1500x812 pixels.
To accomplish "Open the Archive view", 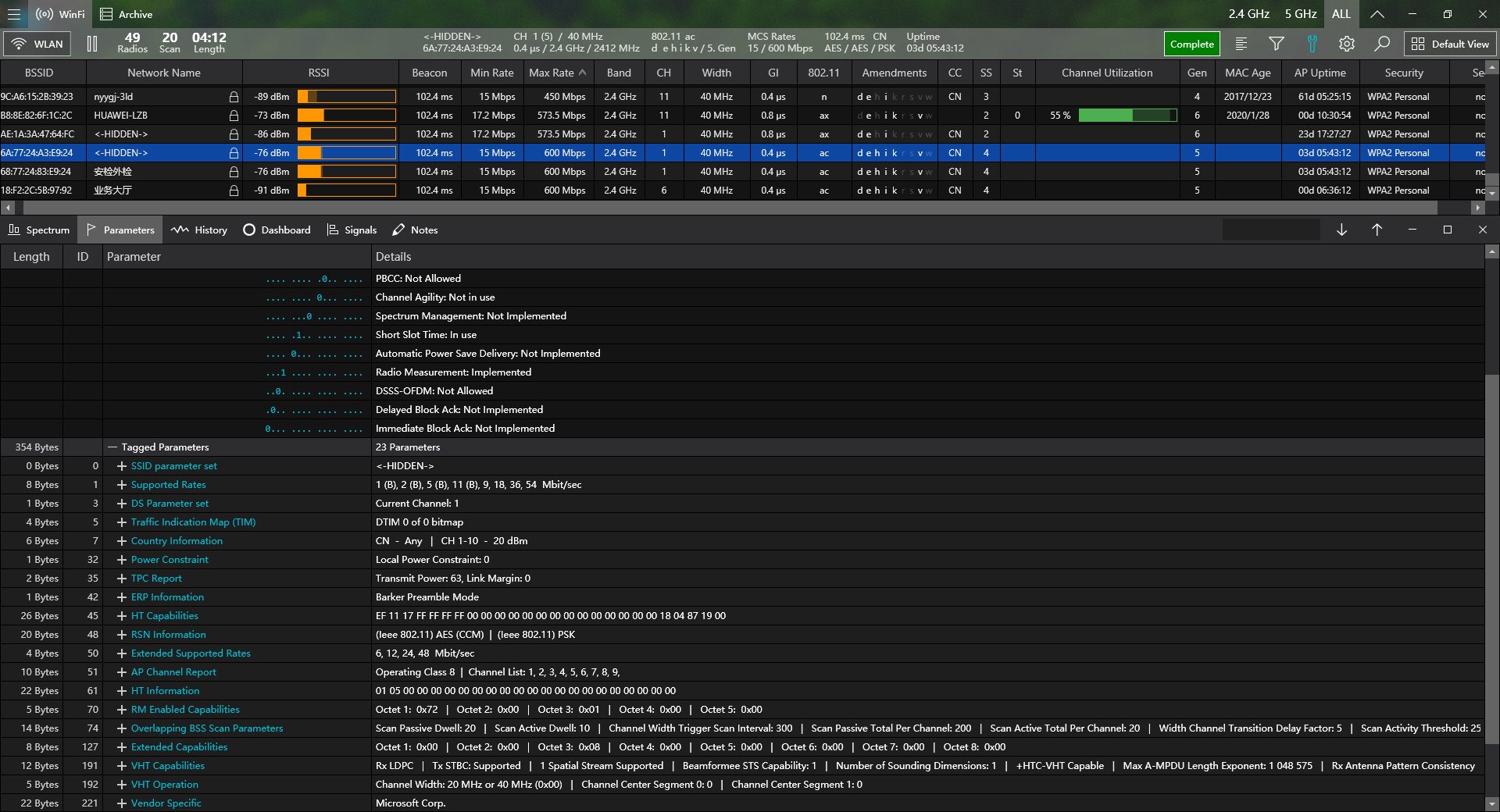I will pos(127,14).
